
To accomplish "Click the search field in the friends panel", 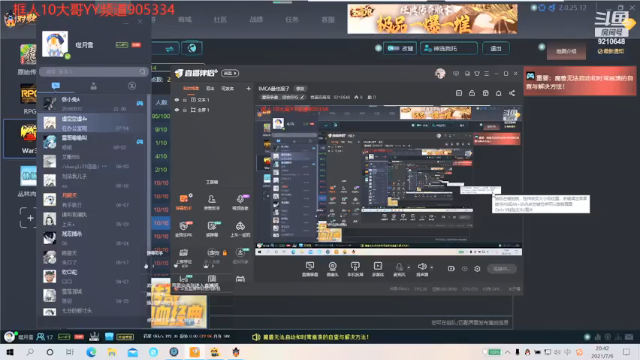I will point(94,72).
